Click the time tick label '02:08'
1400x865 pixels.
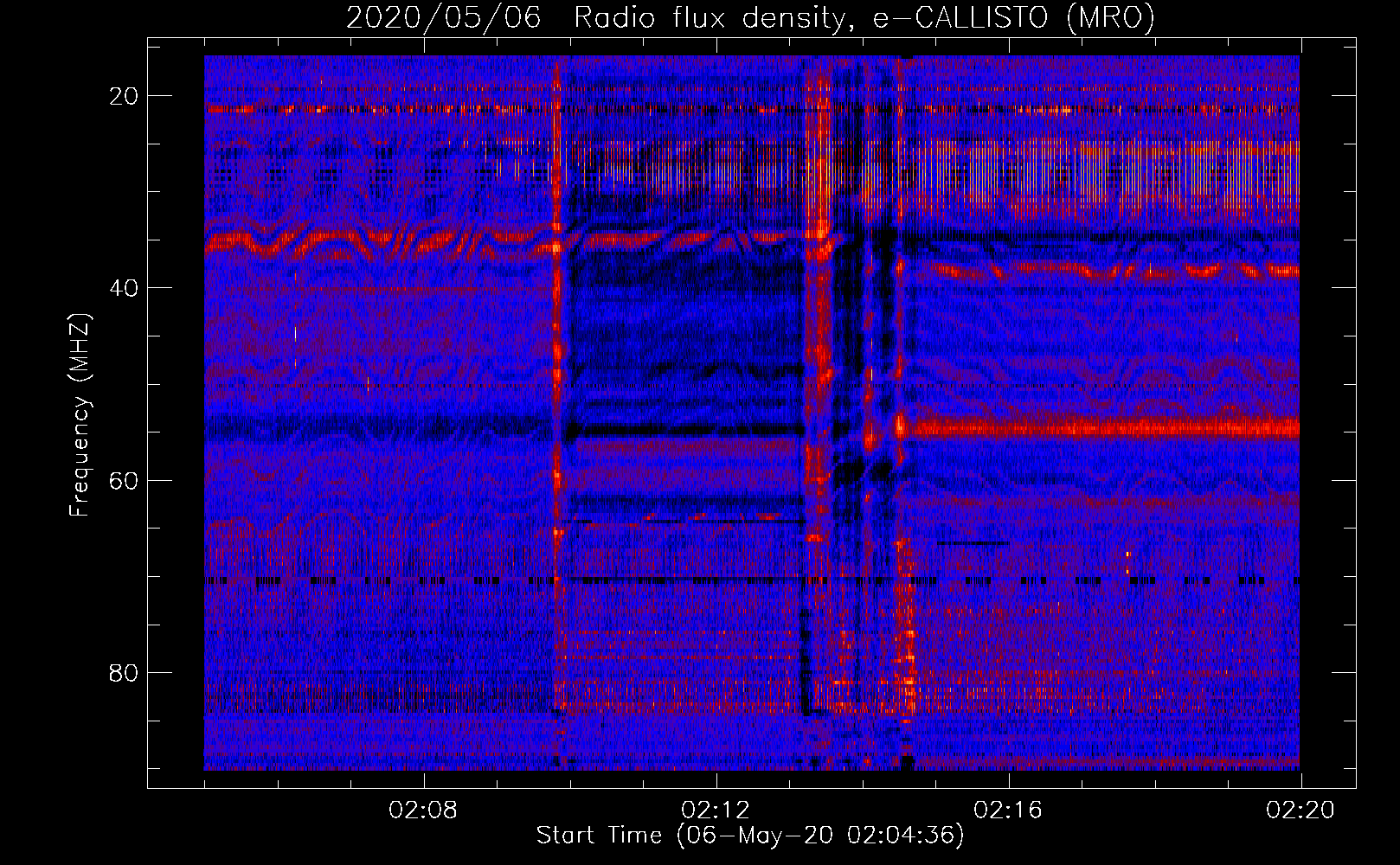[x=423, y=811]
